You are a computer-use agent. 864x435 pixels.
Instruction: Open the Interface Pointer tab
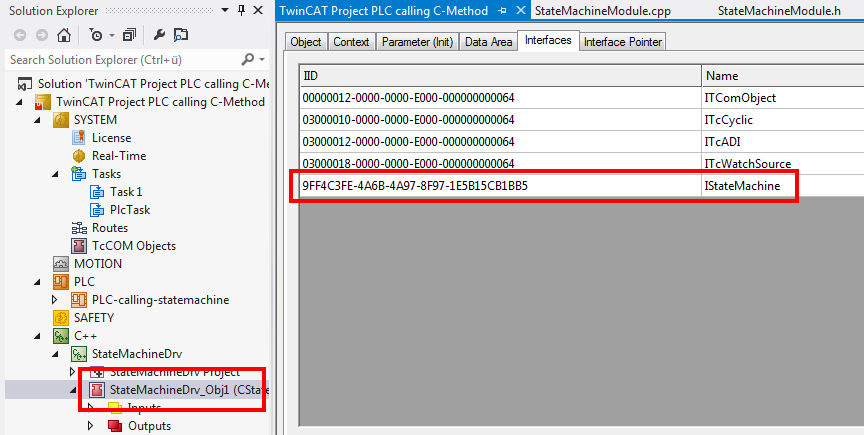point(623,42)
